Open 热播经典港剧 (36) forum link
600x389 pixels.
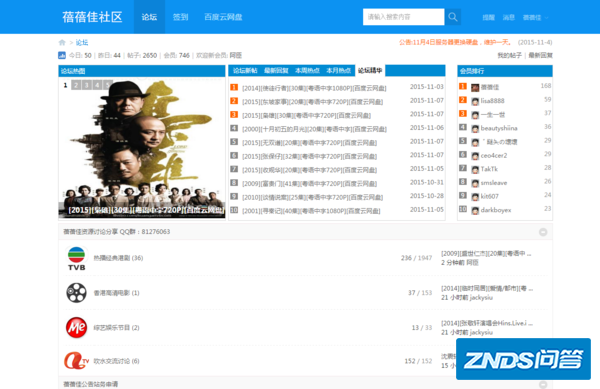[x=118, y=258]
